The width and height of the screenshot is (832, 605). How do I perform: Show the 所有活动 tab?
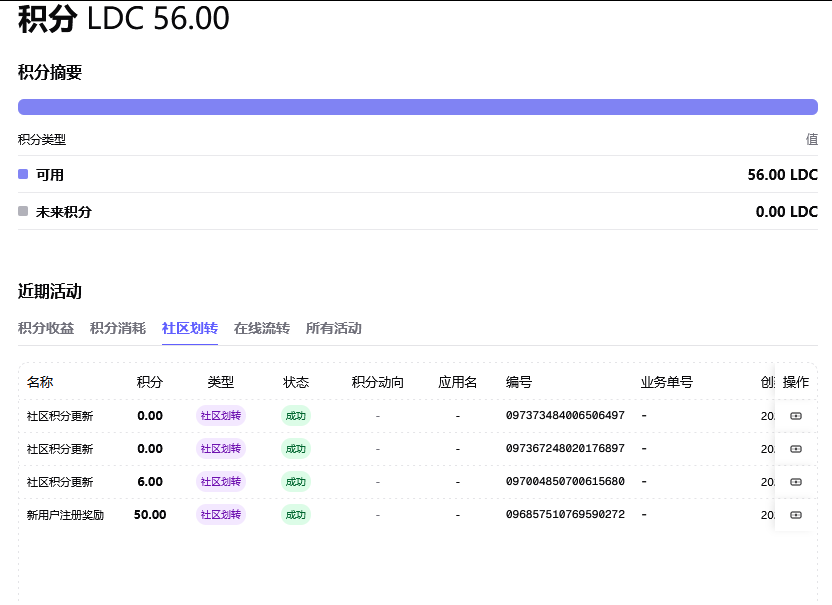[334, 329]
